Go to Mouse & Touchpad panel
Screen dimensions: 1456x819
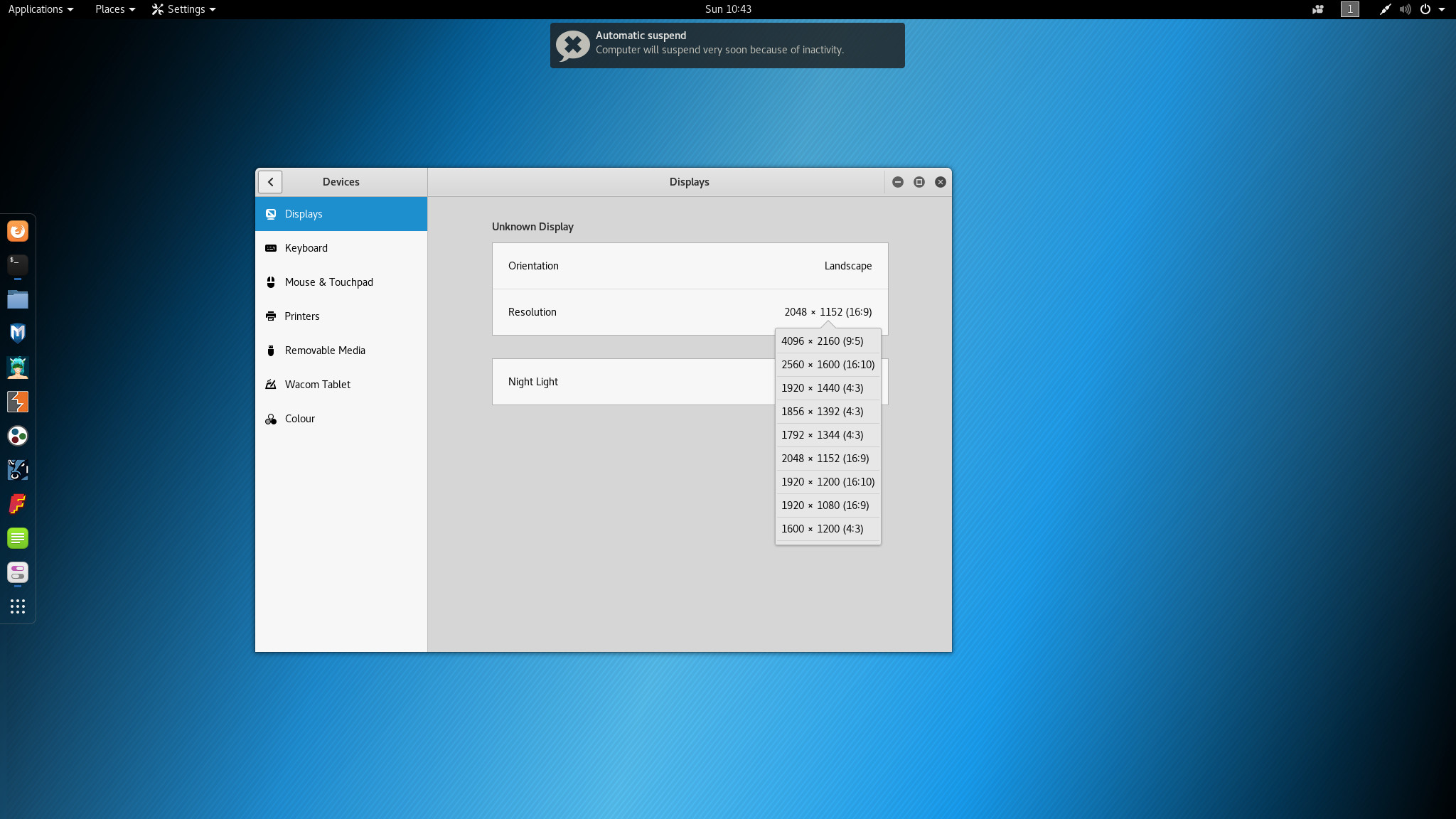tap(328, 282)
